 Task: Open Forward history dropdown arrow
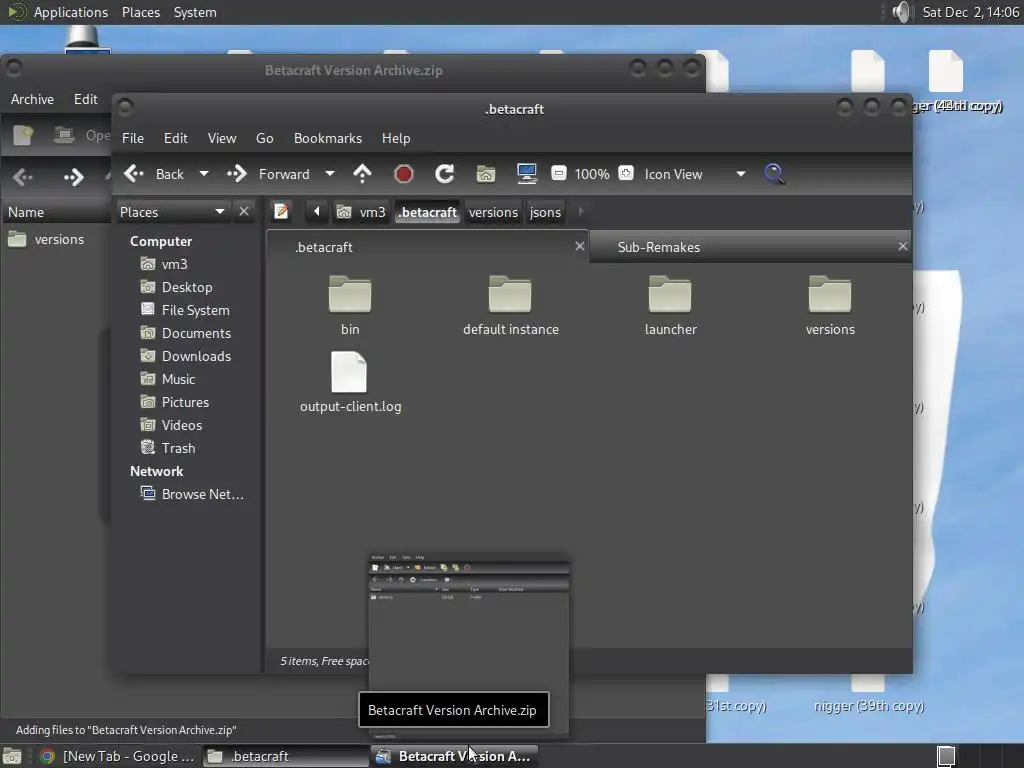[330, 174]
